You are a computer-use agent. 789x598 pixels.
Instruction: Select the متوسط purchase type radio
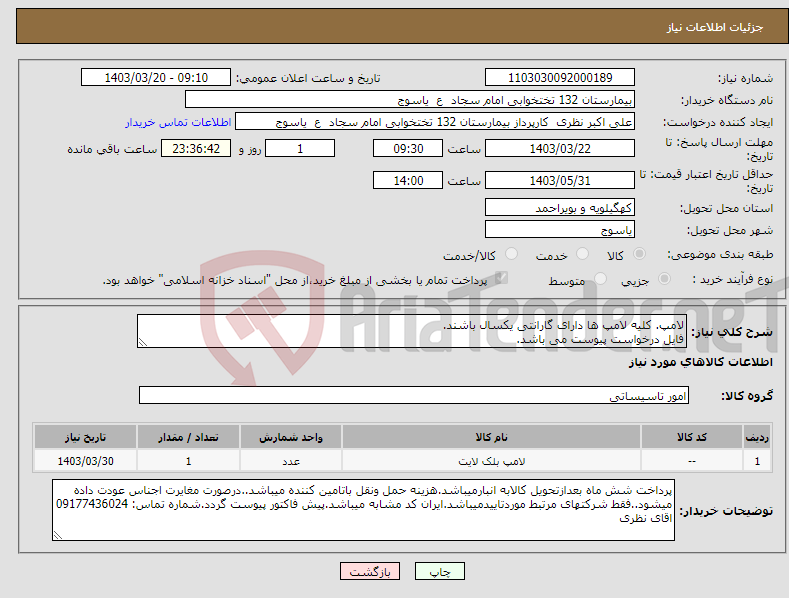click(600, 278)
